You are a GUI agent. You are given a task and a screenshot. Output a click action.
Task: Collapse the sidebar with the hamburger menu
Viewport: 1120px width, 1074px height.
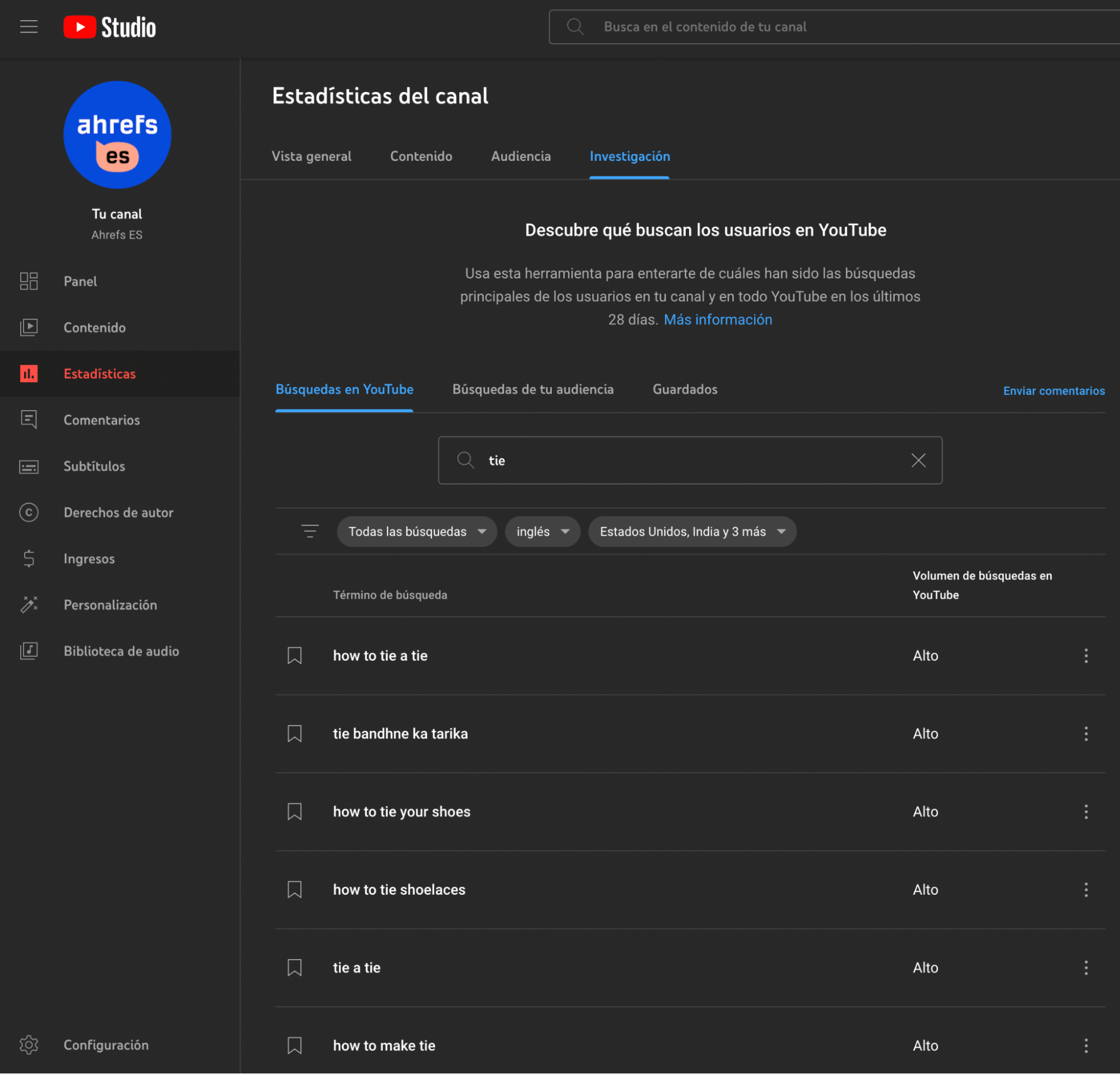pos(29,26)
